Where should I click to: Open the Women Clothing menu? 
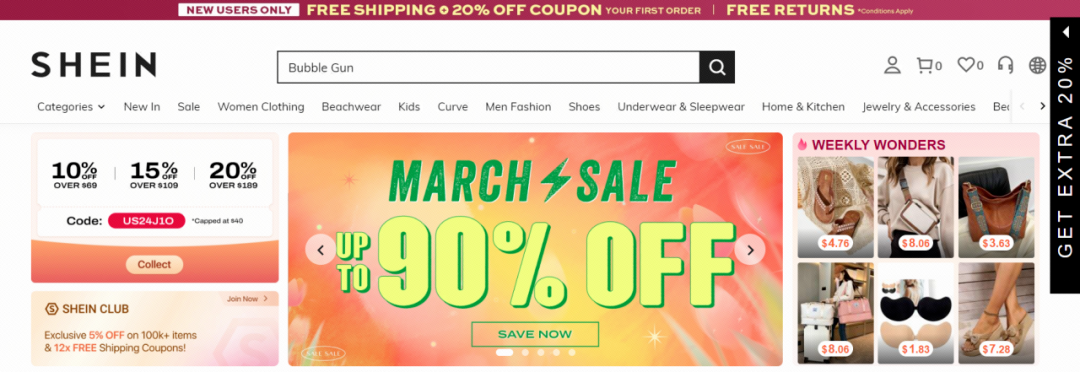261,107
